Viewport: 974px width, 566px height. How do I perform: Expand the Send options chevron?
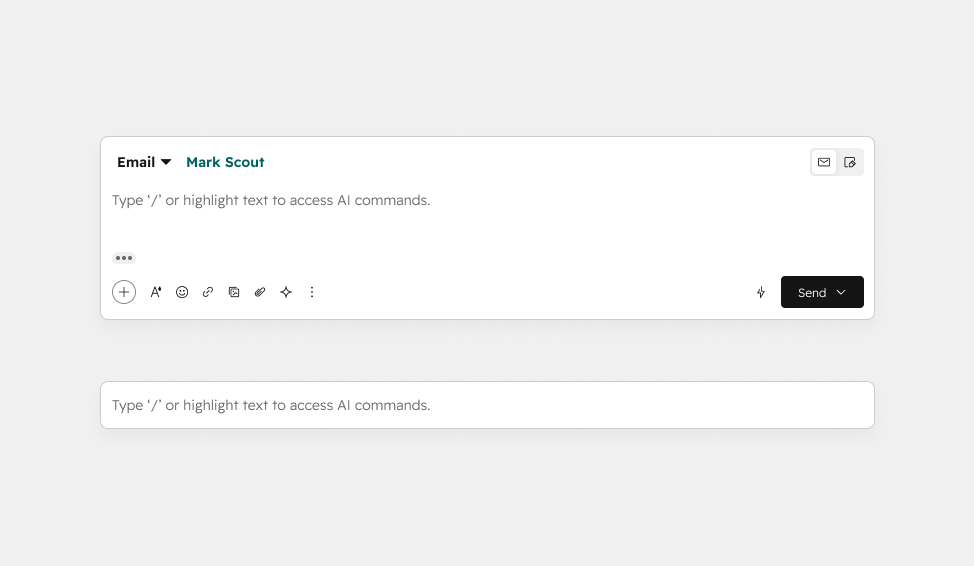click(x=841, y=292)
